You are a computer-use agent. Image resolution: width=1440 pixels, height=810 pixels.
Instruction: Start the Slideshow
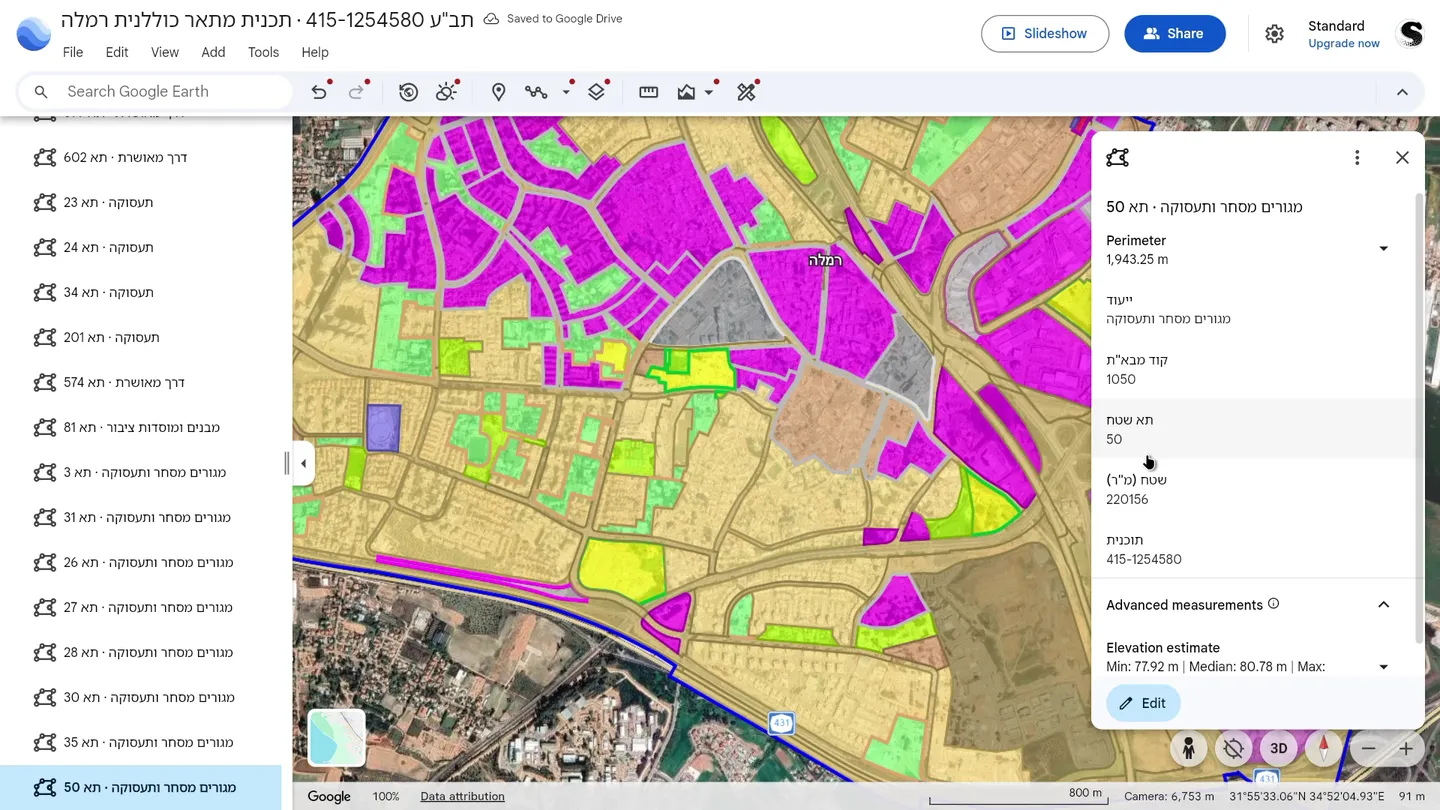[1045, 34]
